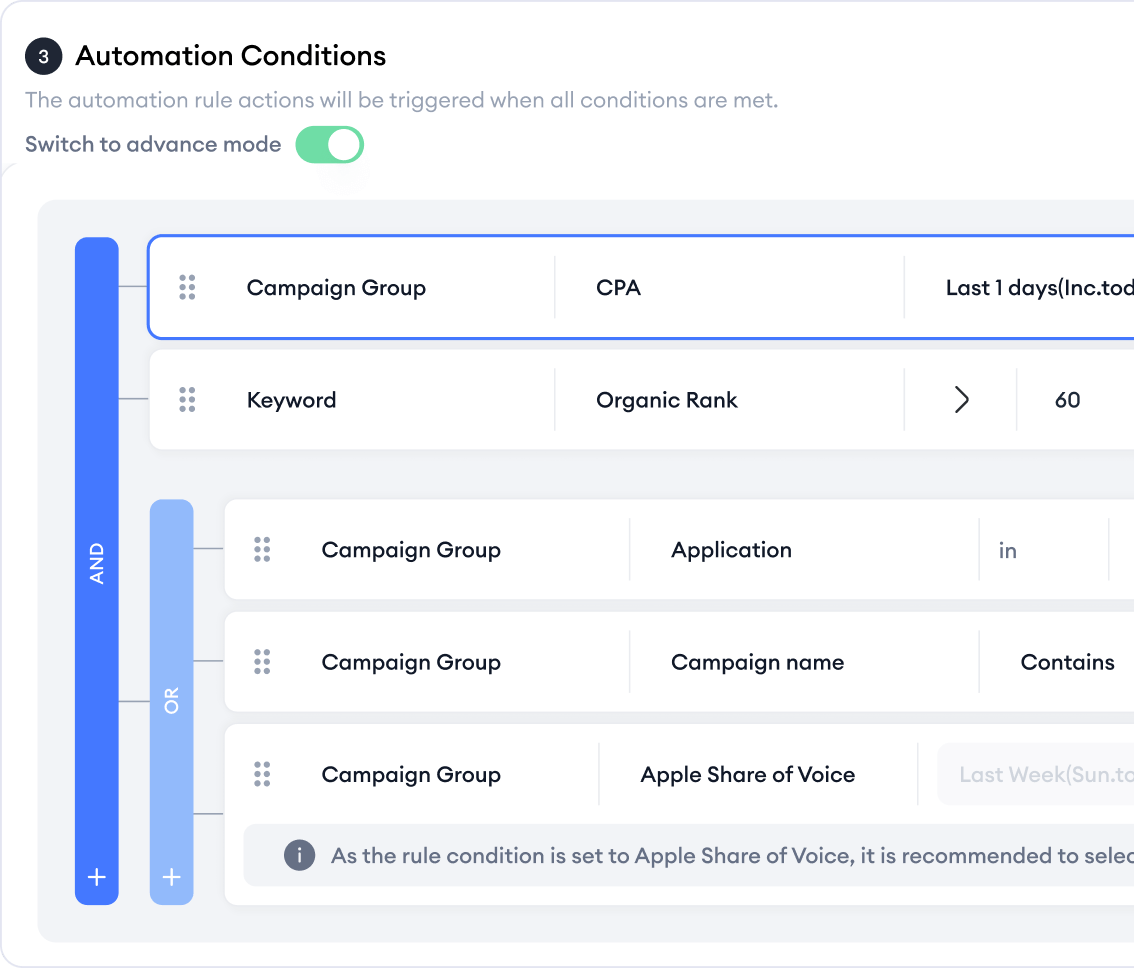This screenshot has height=968, width=1134.
Task: Toggle the Switch to advance mode switch
Action: [329, 145]
